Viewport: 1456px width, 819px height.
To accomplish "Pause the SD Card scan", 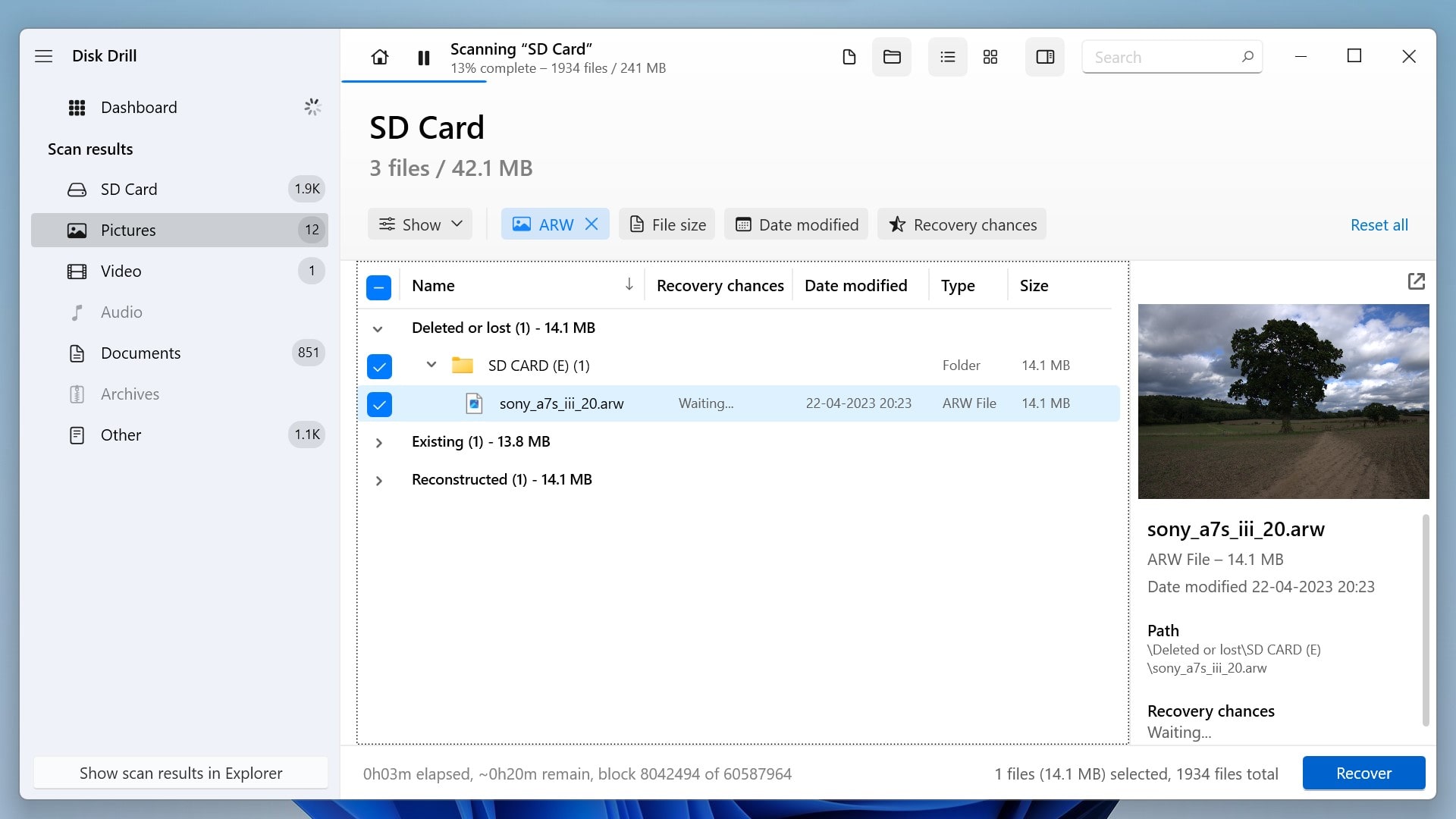I will pos(424,58).
